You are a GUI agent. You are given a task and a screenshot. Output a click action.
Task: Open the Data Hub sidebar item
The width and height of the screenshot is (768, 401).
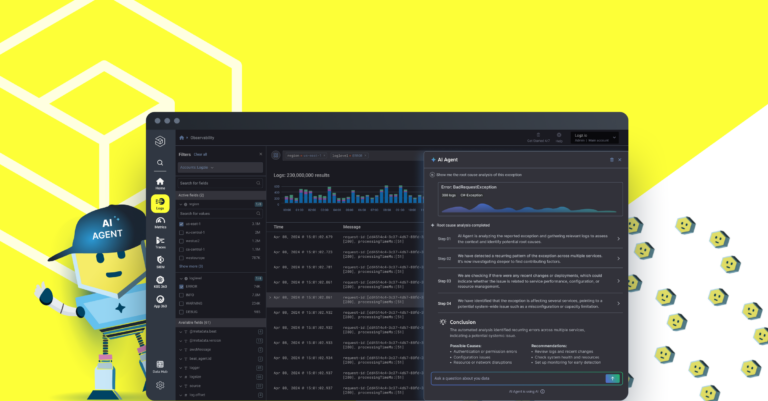tap(160, 364)
